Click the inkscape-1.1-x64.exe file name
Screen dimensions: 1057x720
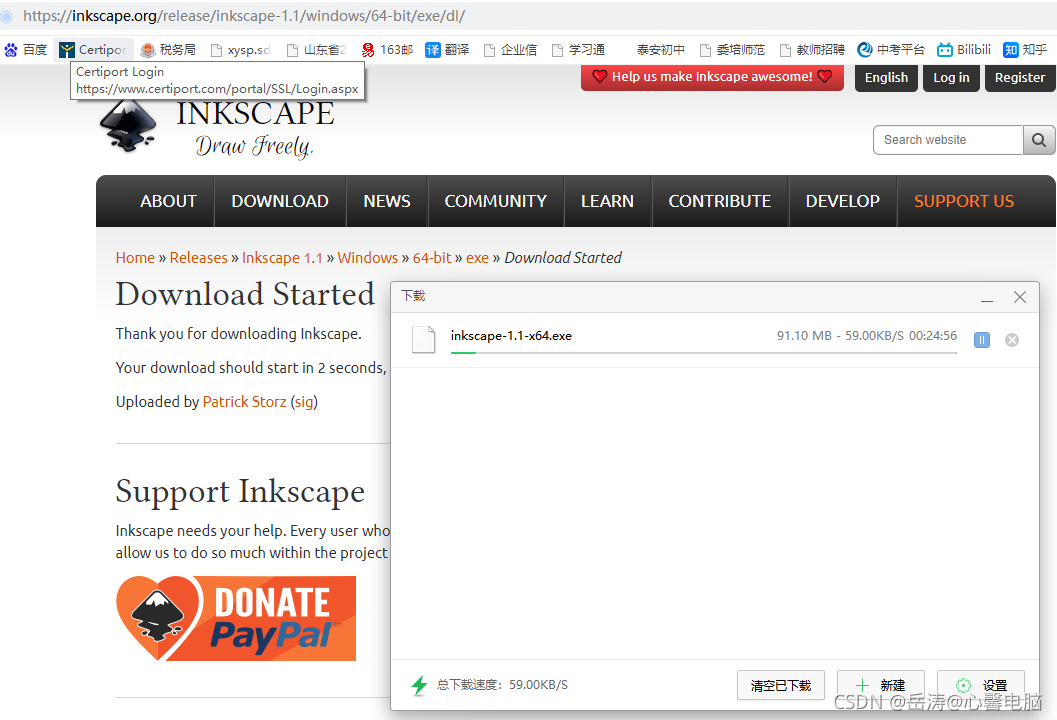pyautogui.click(x=511, y=336)
